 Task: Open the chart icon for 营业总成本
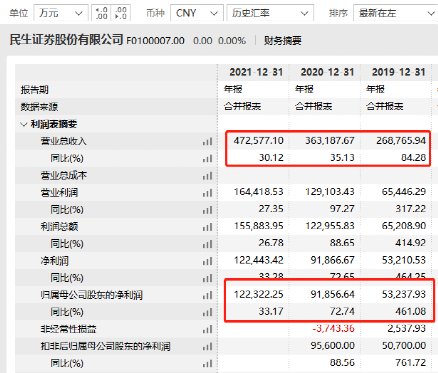tap(207, 176)
